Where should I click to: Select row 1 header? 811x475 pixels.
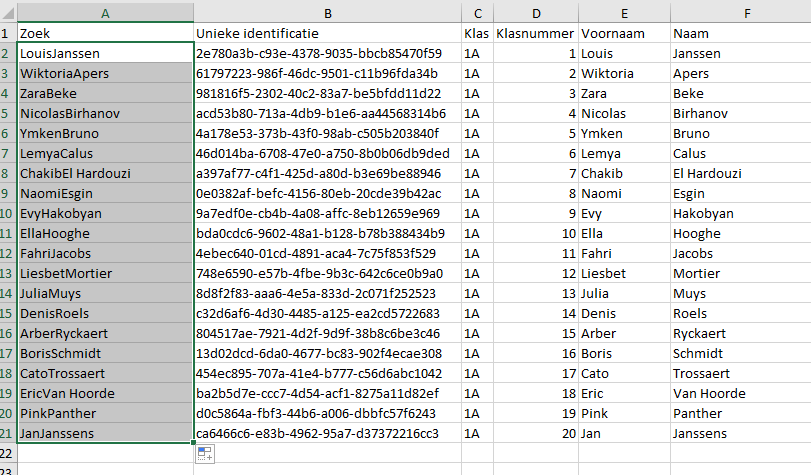pyautogui.click(x=8, y=33)
